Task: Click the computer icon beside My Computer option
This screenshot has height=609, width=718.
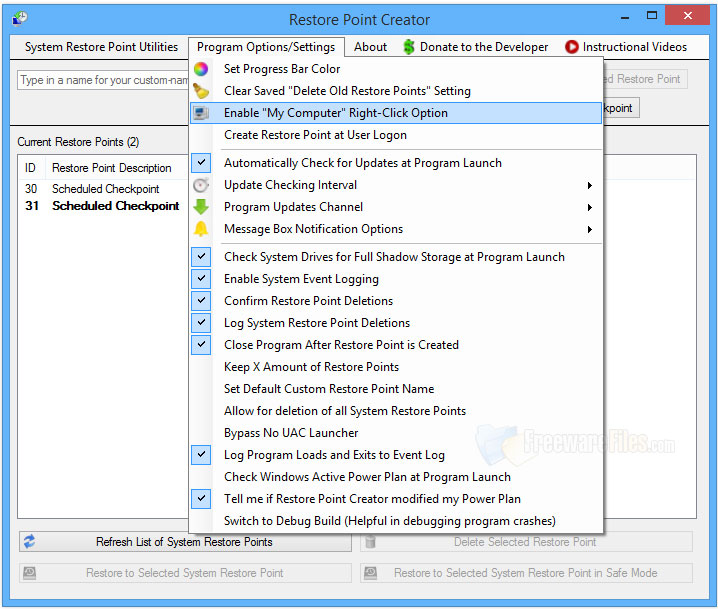Action: pyautogui.click(x=201, y=113)
